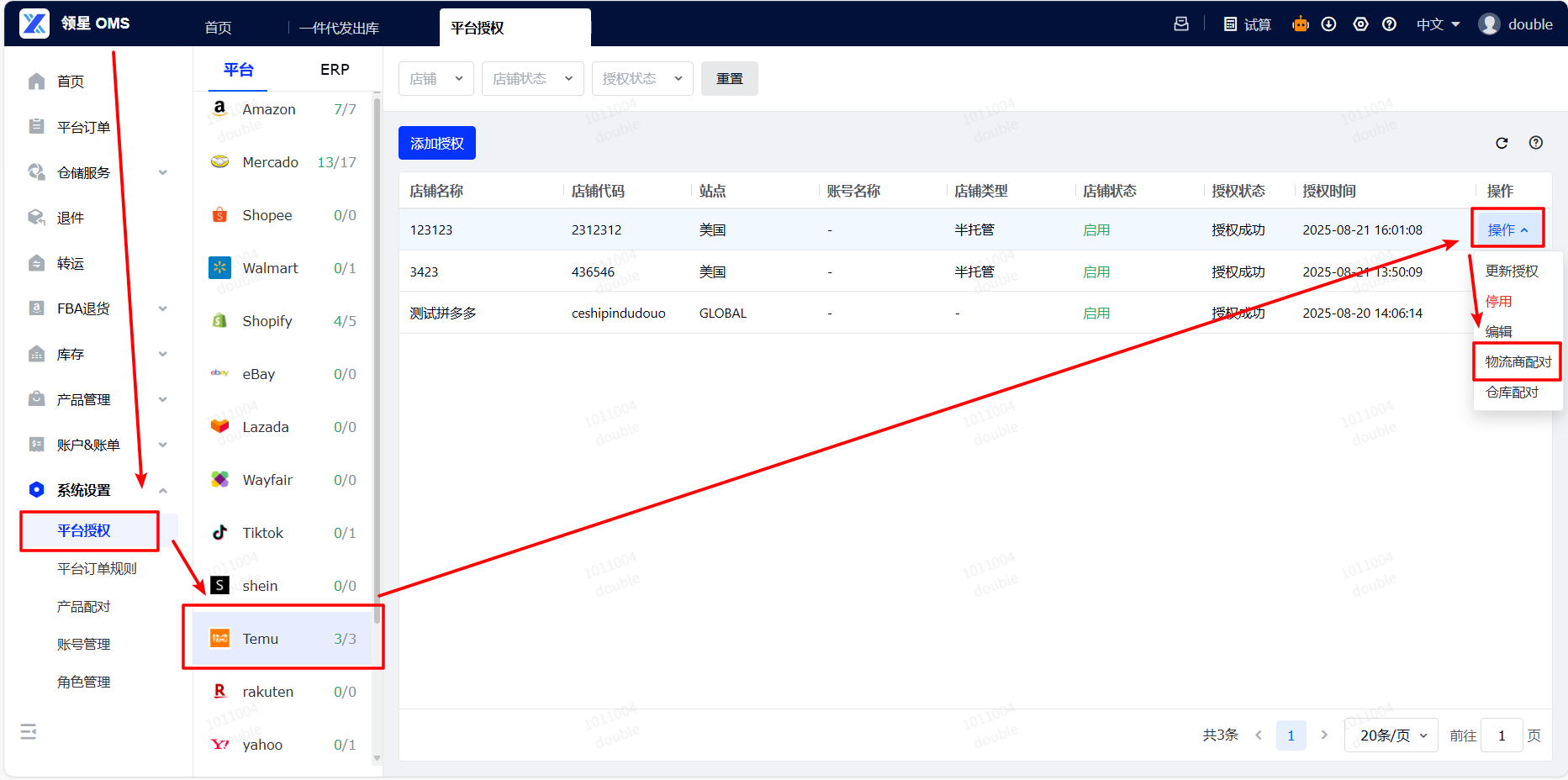Click the 重置 filter button
Screen dimensions: 1568x780
click(x=730, y=78)
